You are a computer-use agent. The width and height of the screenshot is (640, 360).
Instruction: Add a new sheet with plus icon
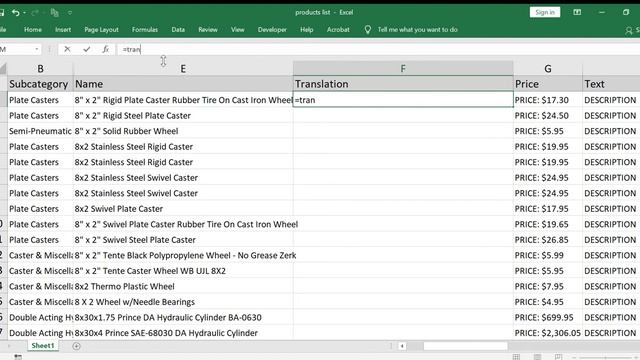(x=76, y=346)
